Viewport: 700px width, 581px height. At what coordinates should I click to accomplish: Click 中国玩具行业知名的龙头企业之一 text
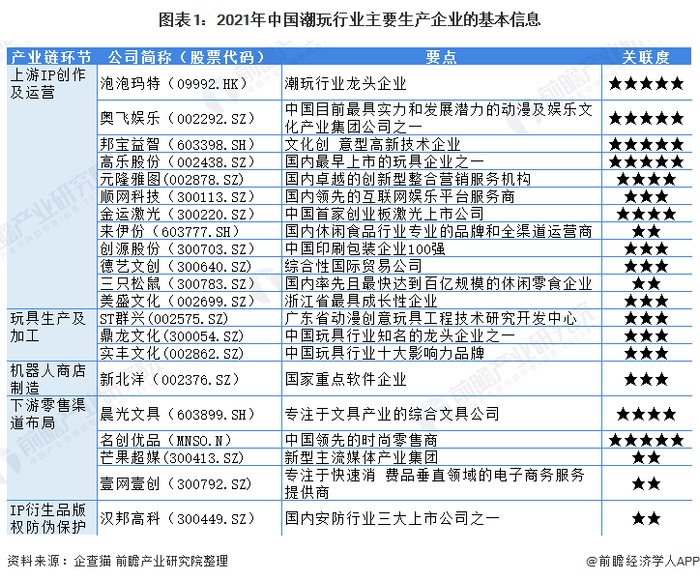click(x=400, y=336)
